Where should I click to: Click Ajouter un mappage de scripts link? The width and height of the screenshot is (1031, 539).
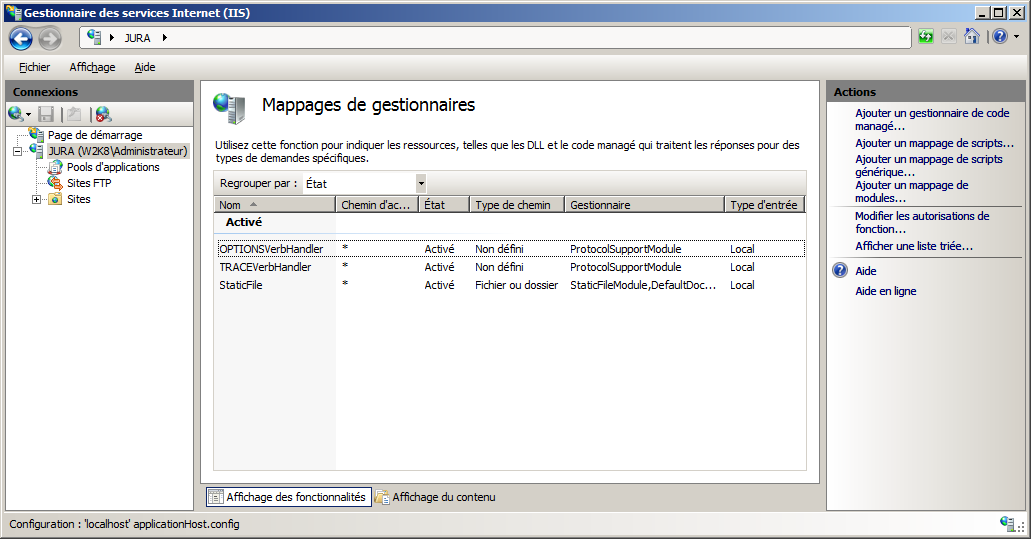pyautogui.click(x=934, y=143)
